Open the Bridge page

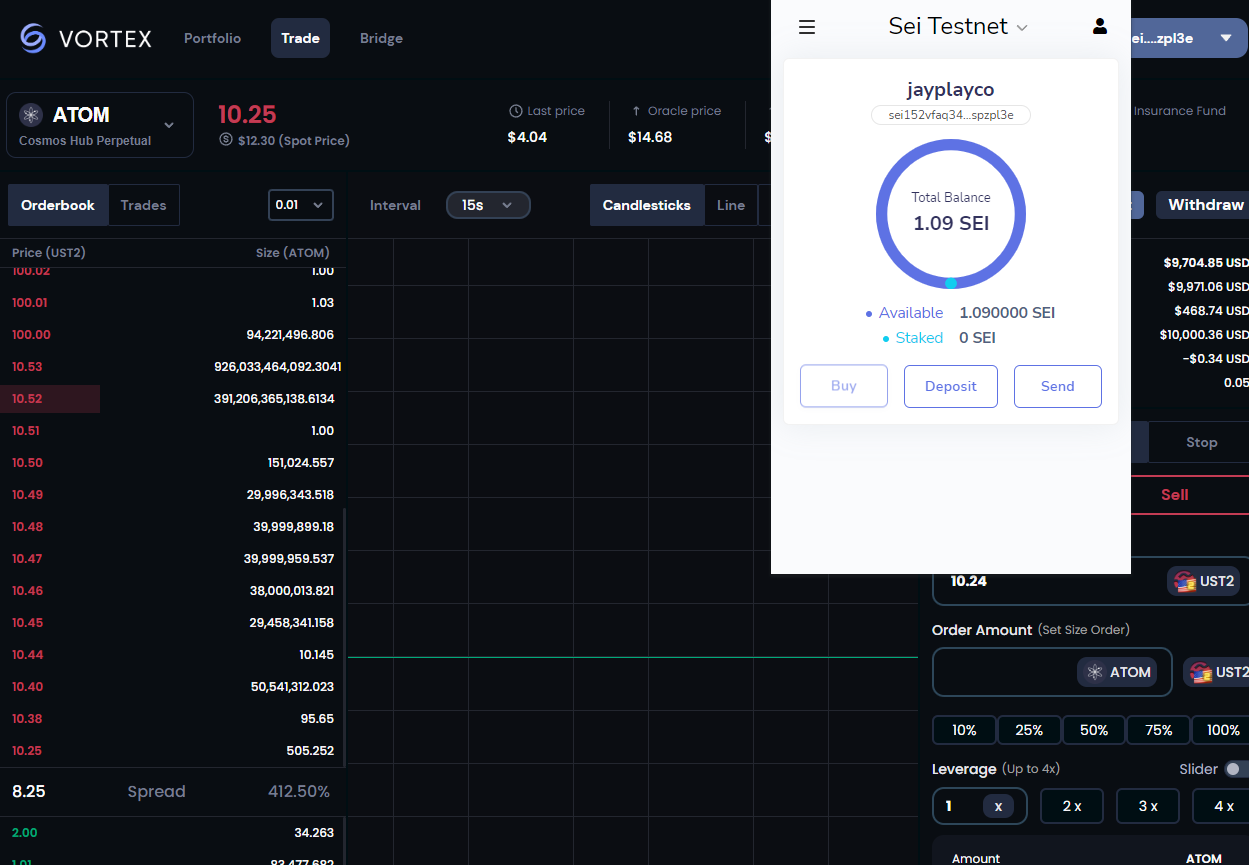tap(381, 38)
